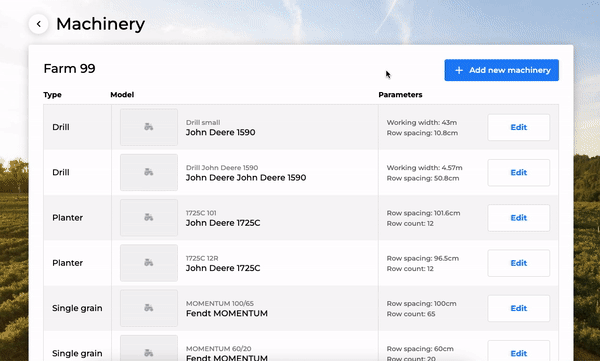
Task: Click the 1725C 12R subtitle
Action: [x=202, y=258]
